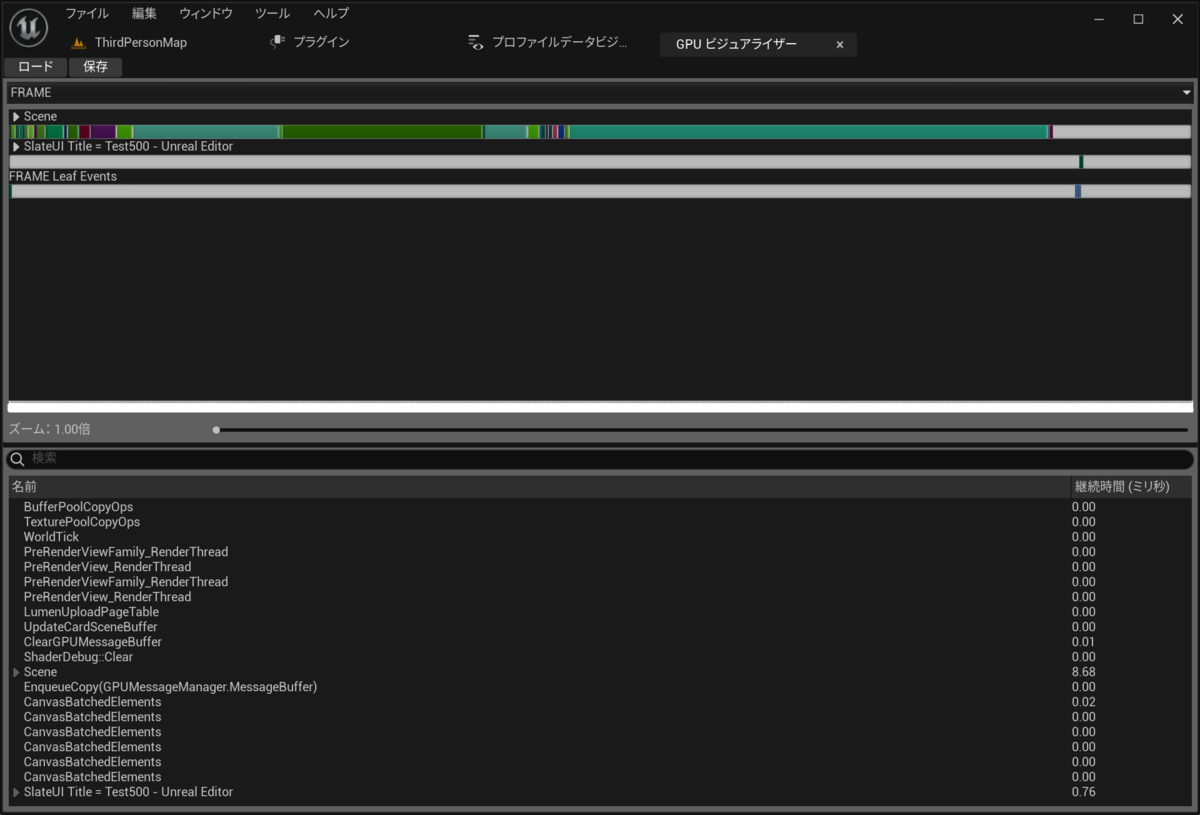Select the ClearGPUMessageBuffer row
Viewport: 1200px width, 815px height.
click(x=600, y=642)
